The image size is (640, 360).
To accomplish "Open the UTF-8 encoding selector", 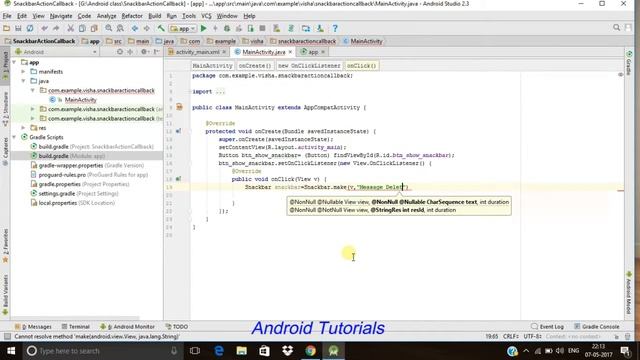I will point(532,336).
